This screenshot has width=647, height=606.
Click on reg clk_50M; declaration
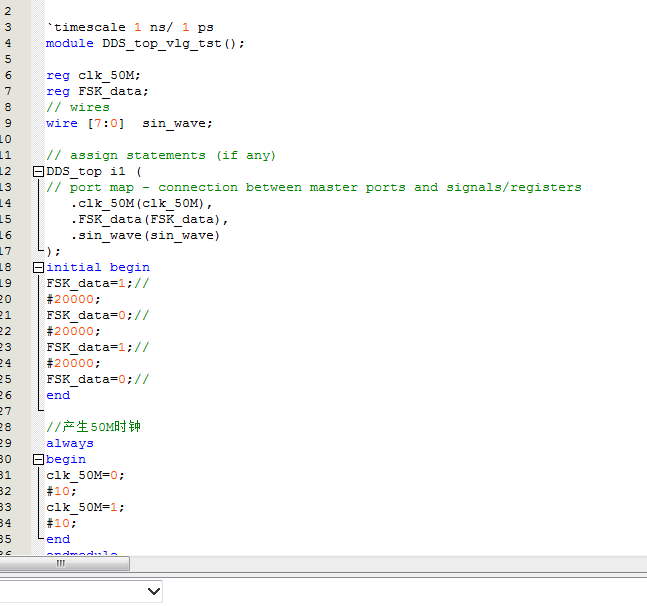(93, 75)
